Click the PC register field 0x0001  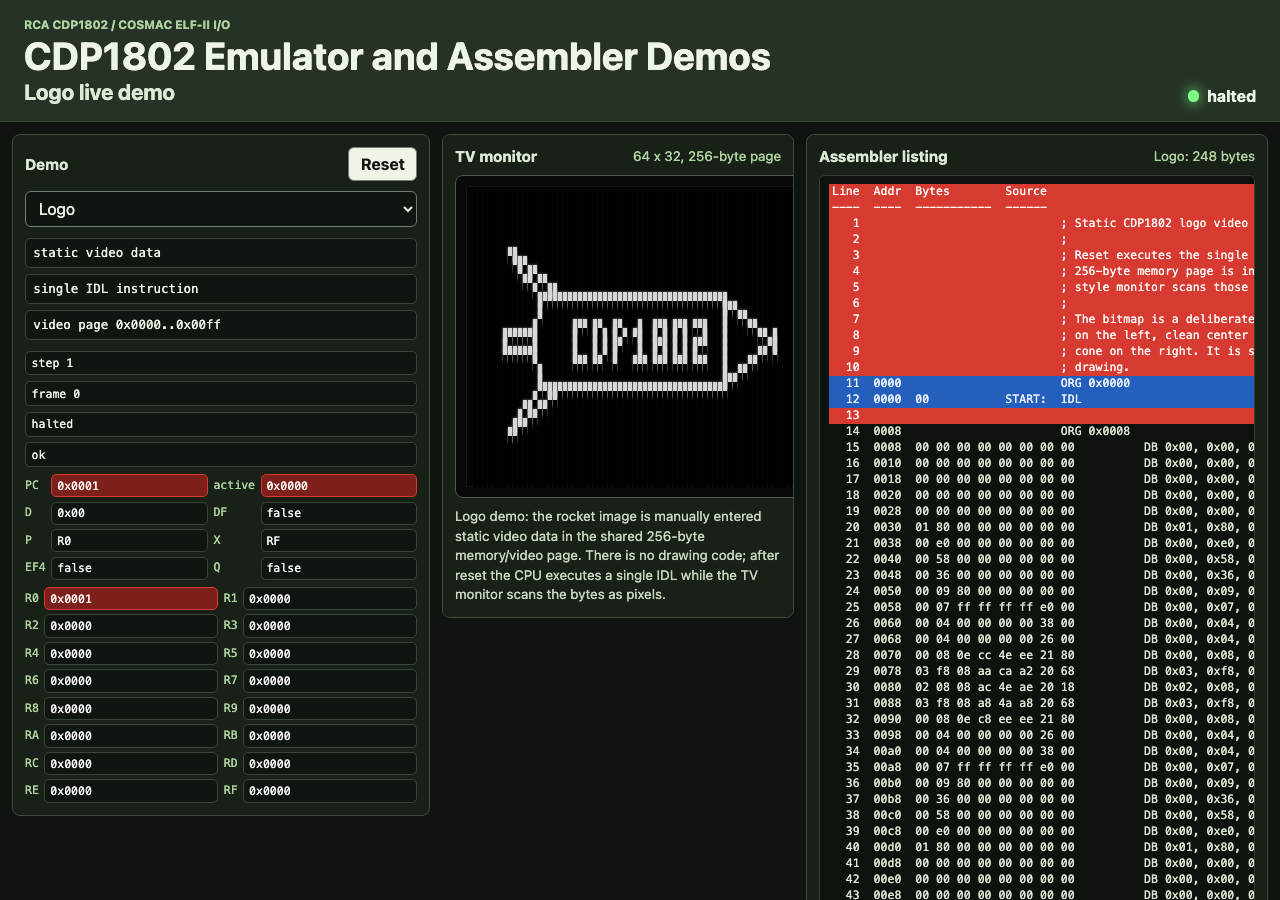point(129,485)
